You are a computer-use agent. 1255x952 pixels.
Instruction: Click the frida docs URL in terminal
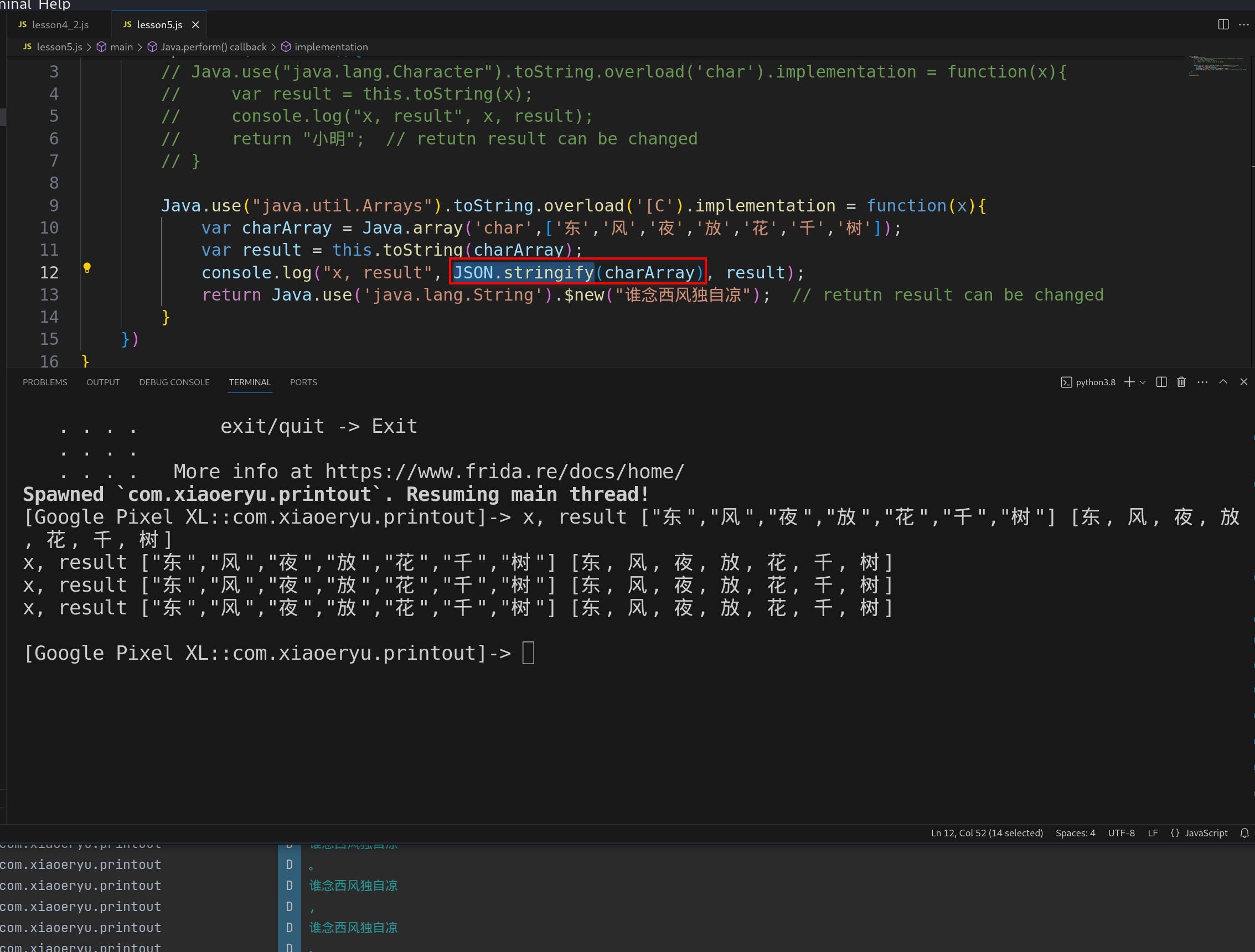[x=504, y=472]
